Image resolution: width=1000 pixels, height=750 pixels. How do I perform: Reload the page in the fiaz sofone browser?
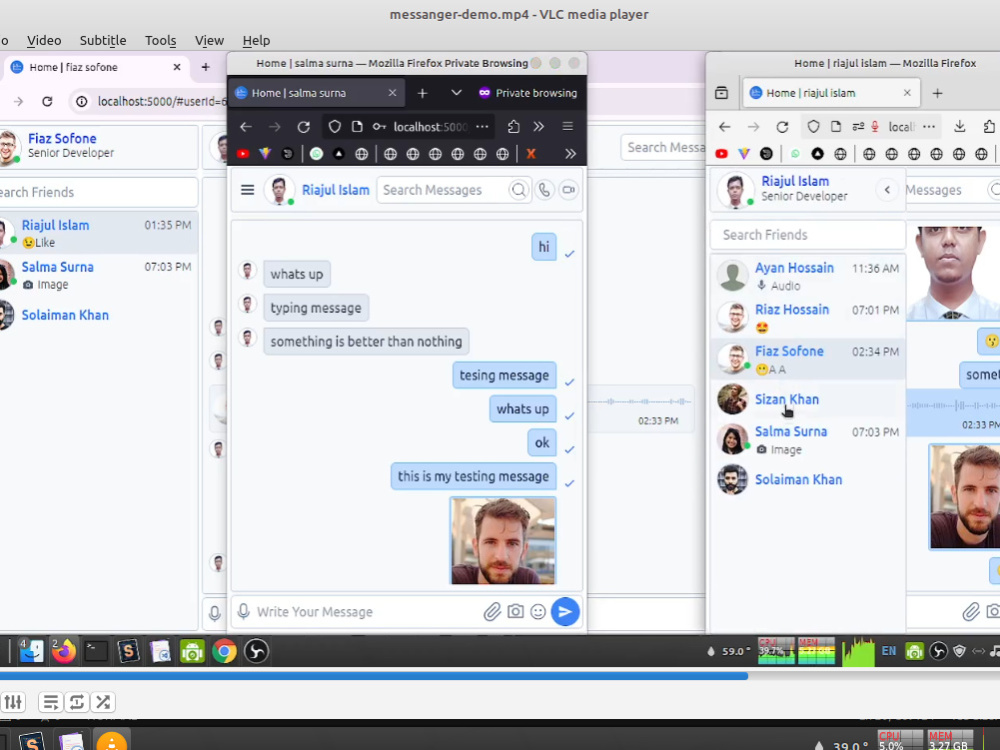coord(47,101)
